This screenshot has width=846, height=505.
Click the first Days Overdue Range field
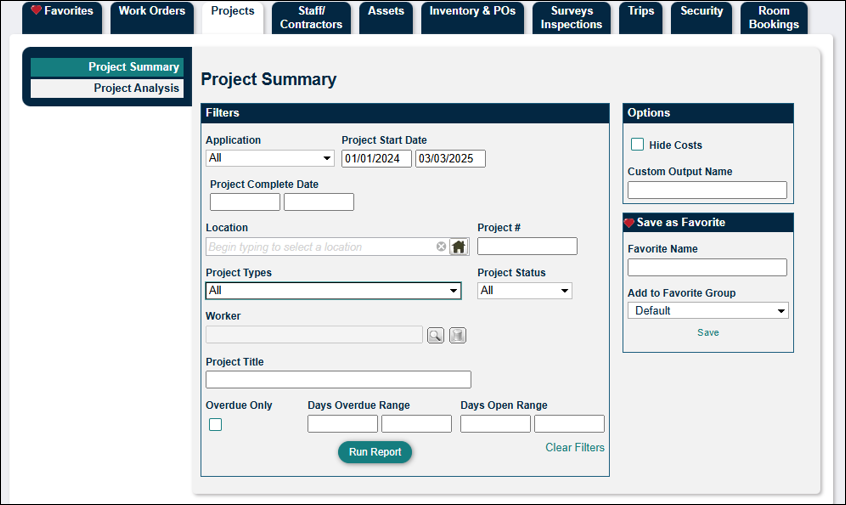coord(343,424)
